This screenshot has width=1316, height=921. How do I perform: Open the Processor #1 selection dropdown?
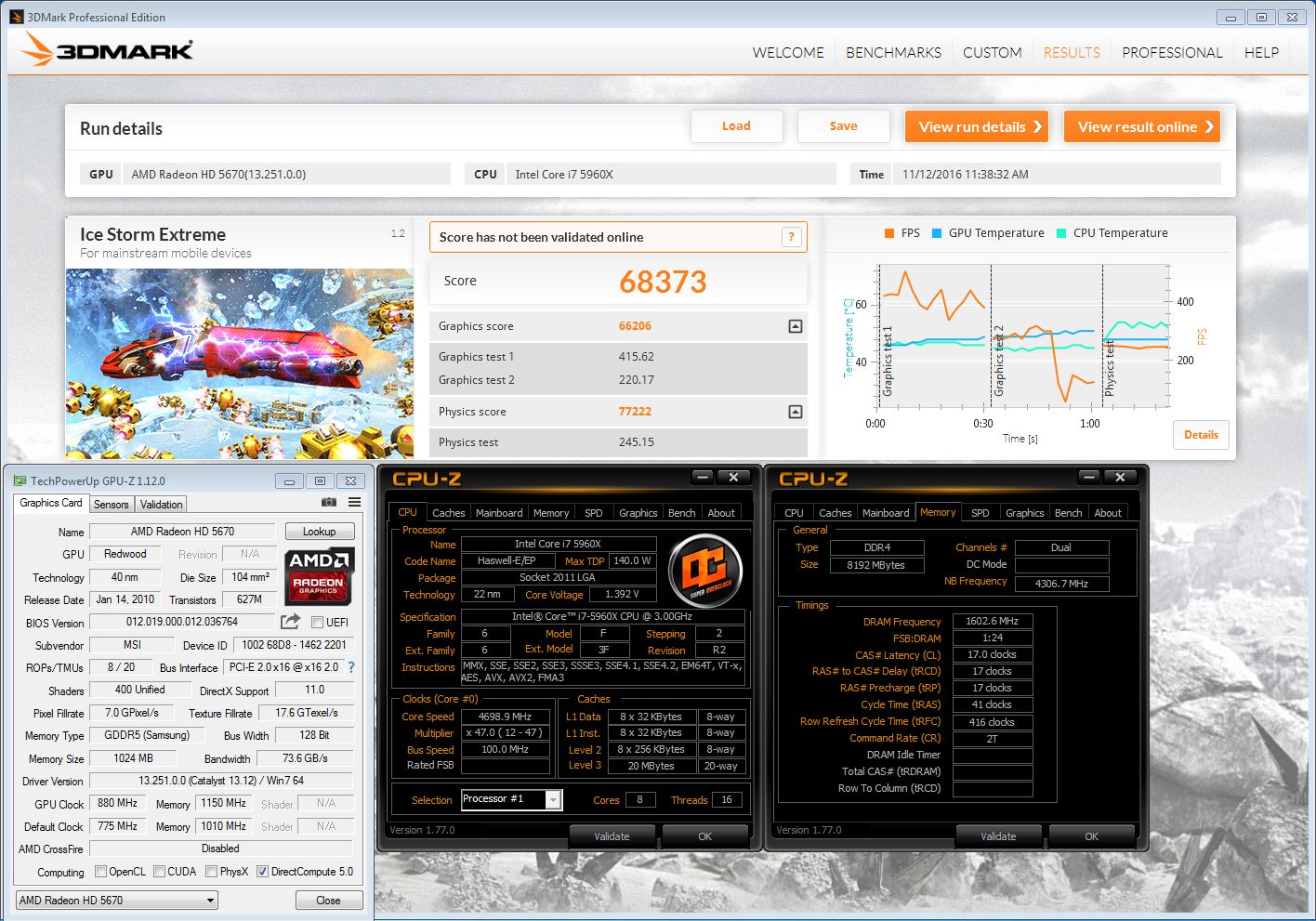pyautogui.click(x=512, y=799)
